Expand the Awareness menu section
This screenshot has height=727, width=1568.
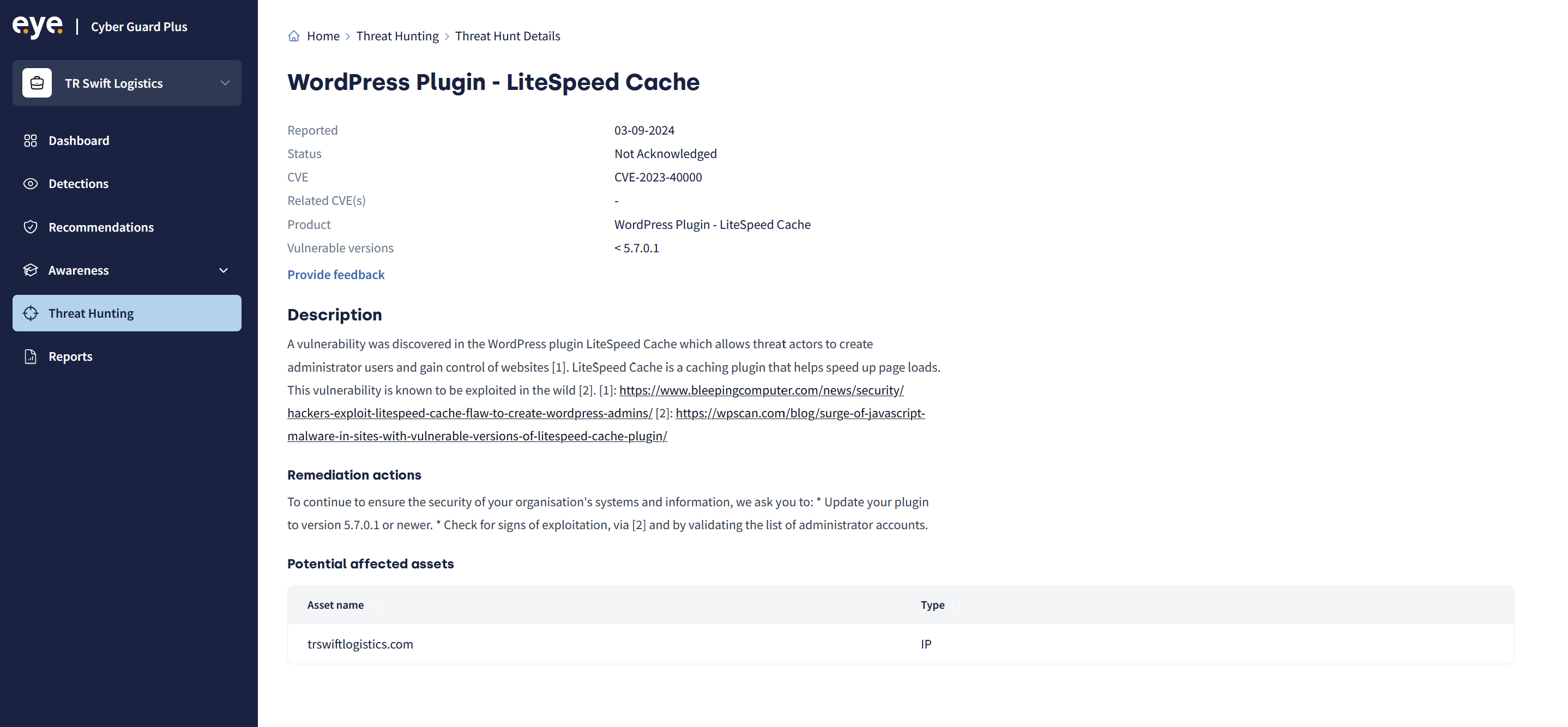[x=223, y=270]
